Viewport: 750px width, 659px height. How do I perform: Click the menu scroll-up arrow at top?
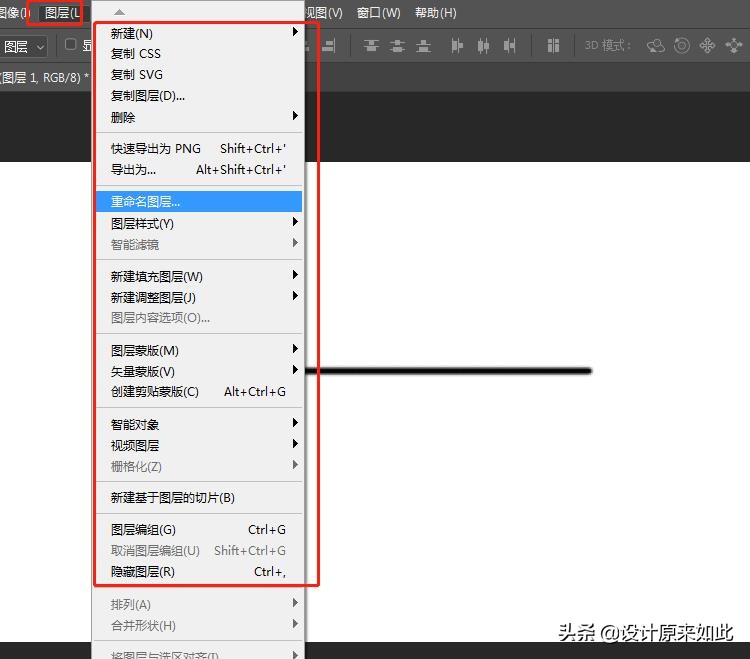coord(120,12)
